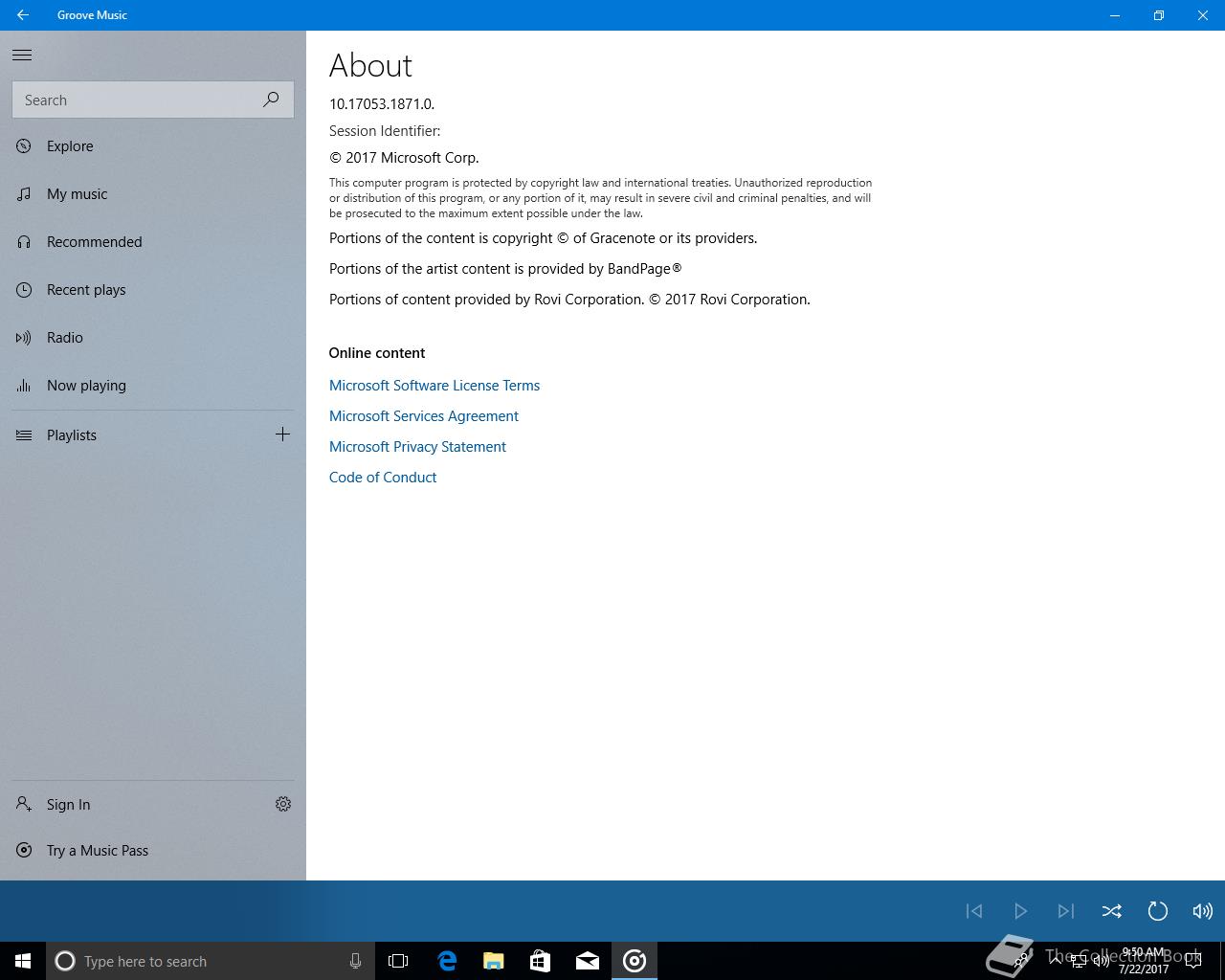Image resolution: width=1225 pixels, height=980 pixels.
Task: Click the Cortana taskbar search box
Action: coord(211,961)
